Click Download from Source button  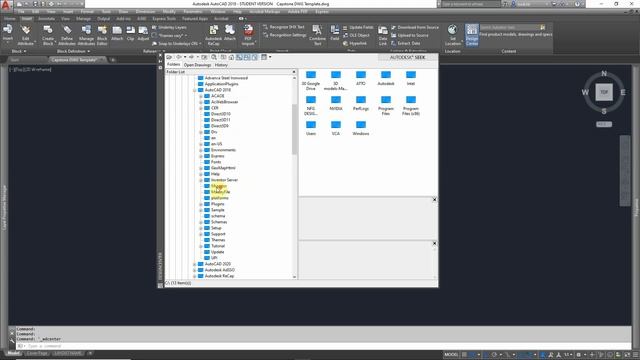tap(415, 27)
